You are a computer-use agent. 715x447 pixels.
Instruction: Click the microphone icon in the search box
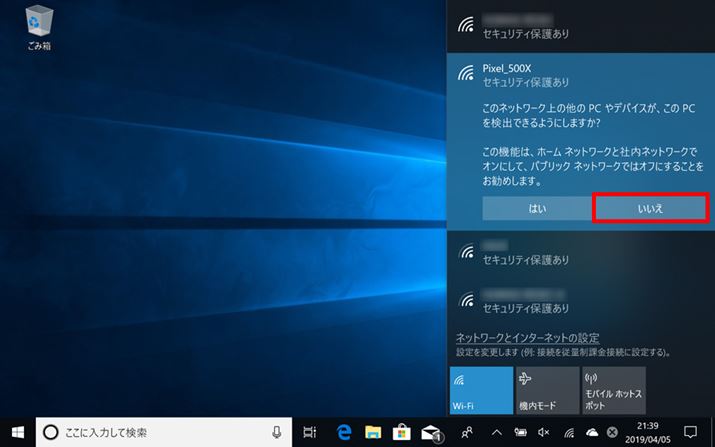[277, 431]
